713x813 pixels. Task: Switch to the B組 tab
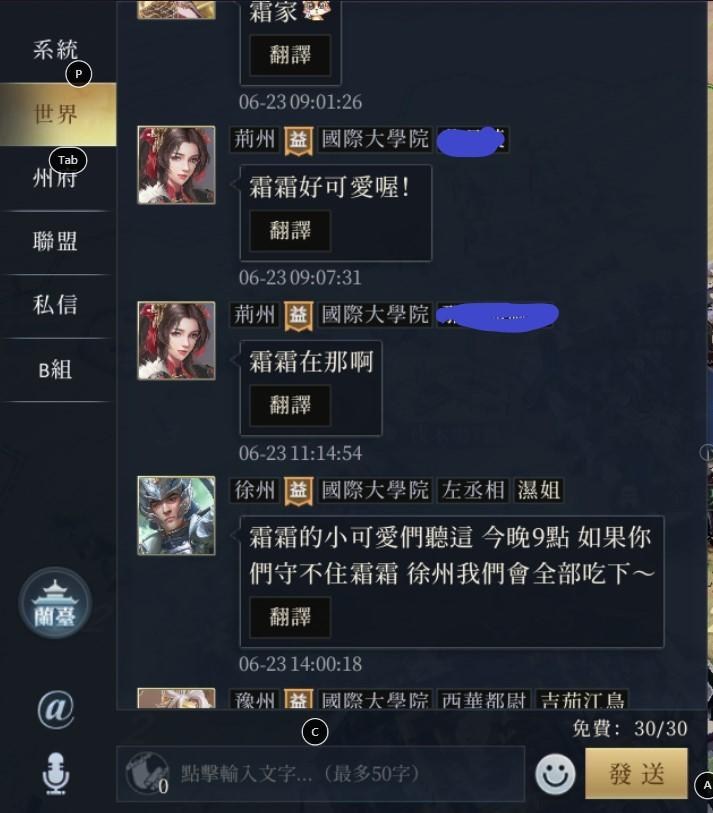coord(56,369)
